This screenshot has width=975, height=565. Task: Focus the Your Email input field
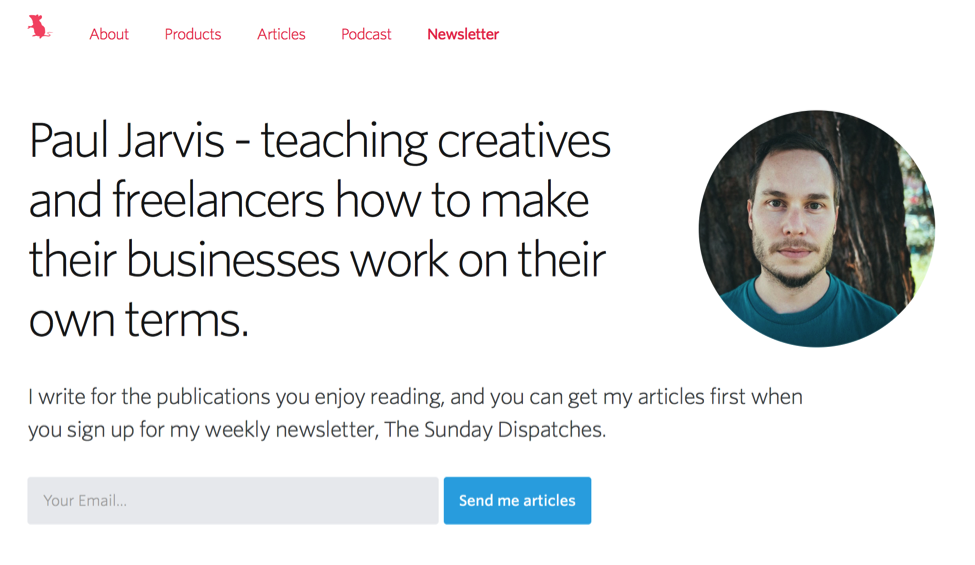point(233,500)
